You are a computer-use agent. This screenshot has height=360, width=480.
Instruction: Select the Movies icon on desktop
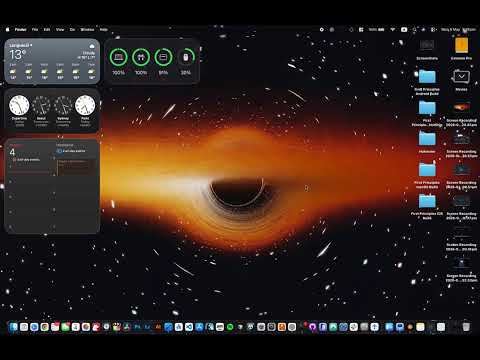(461, 80)
